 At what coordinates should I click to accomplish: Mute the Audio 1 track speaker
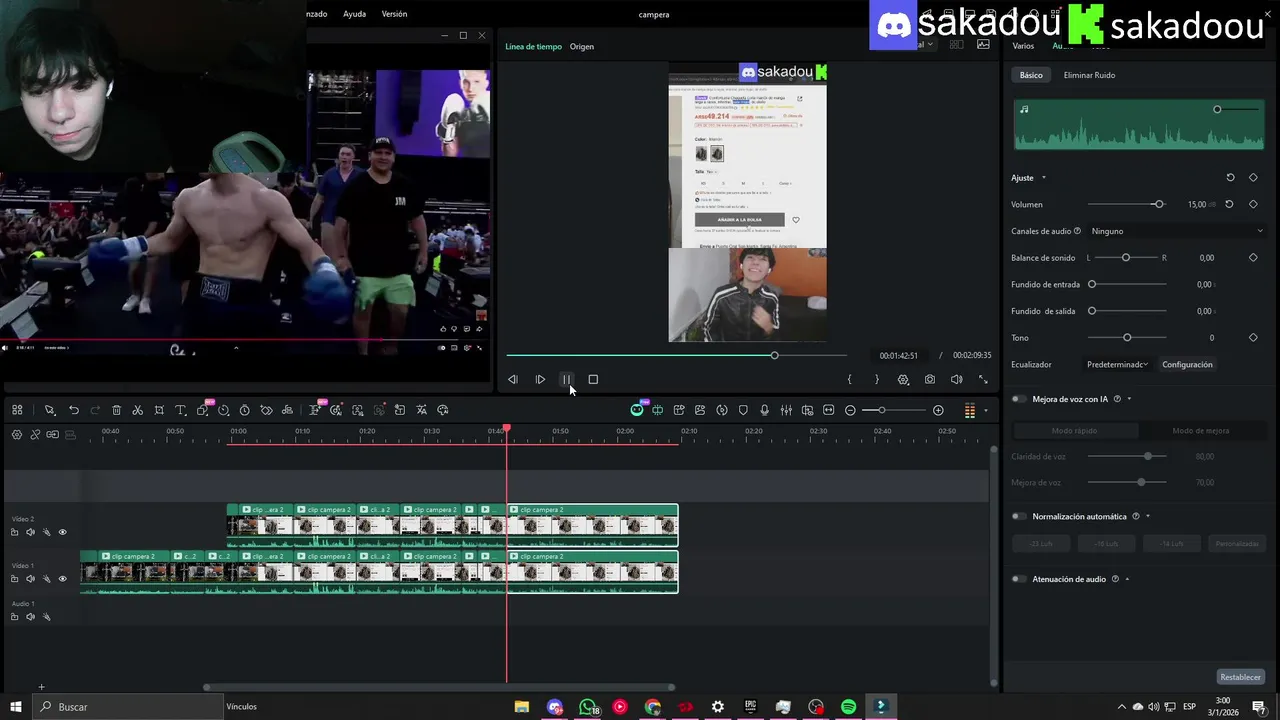click(x=30, y=617)
